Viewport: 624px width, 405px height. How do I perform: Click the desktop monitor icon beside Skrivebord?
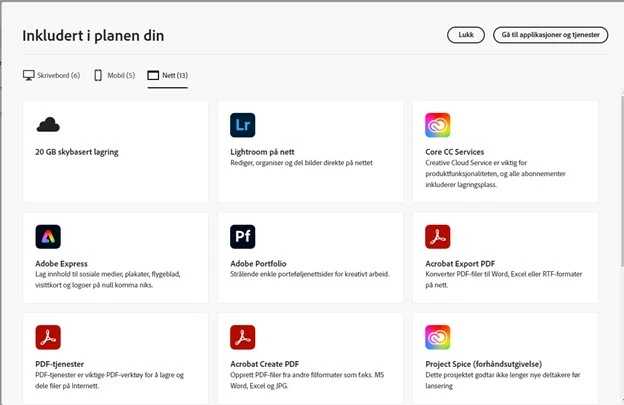click(29, 75)
